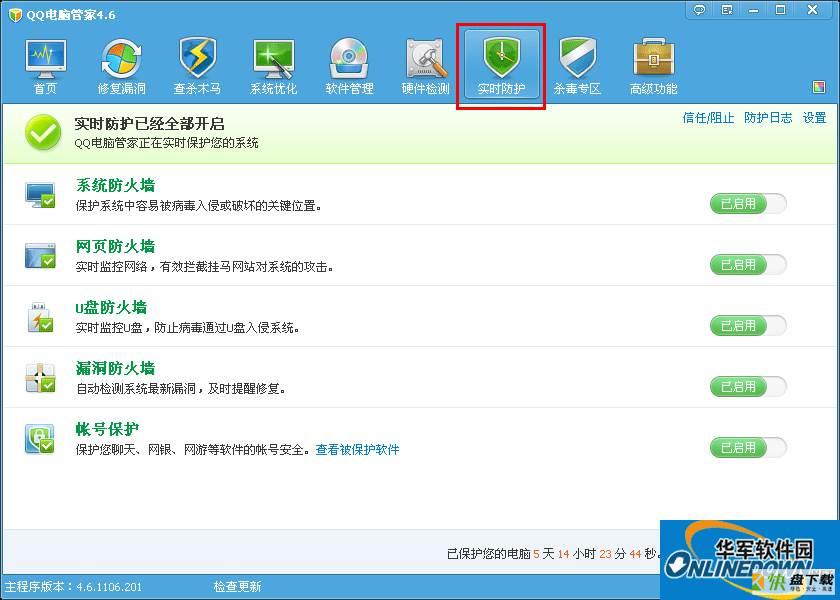Toggle the 网页防火墙 已启用 switch
The height and width of the screenshot is (600, 840).
pyautogui.click(x=748, y=265)
